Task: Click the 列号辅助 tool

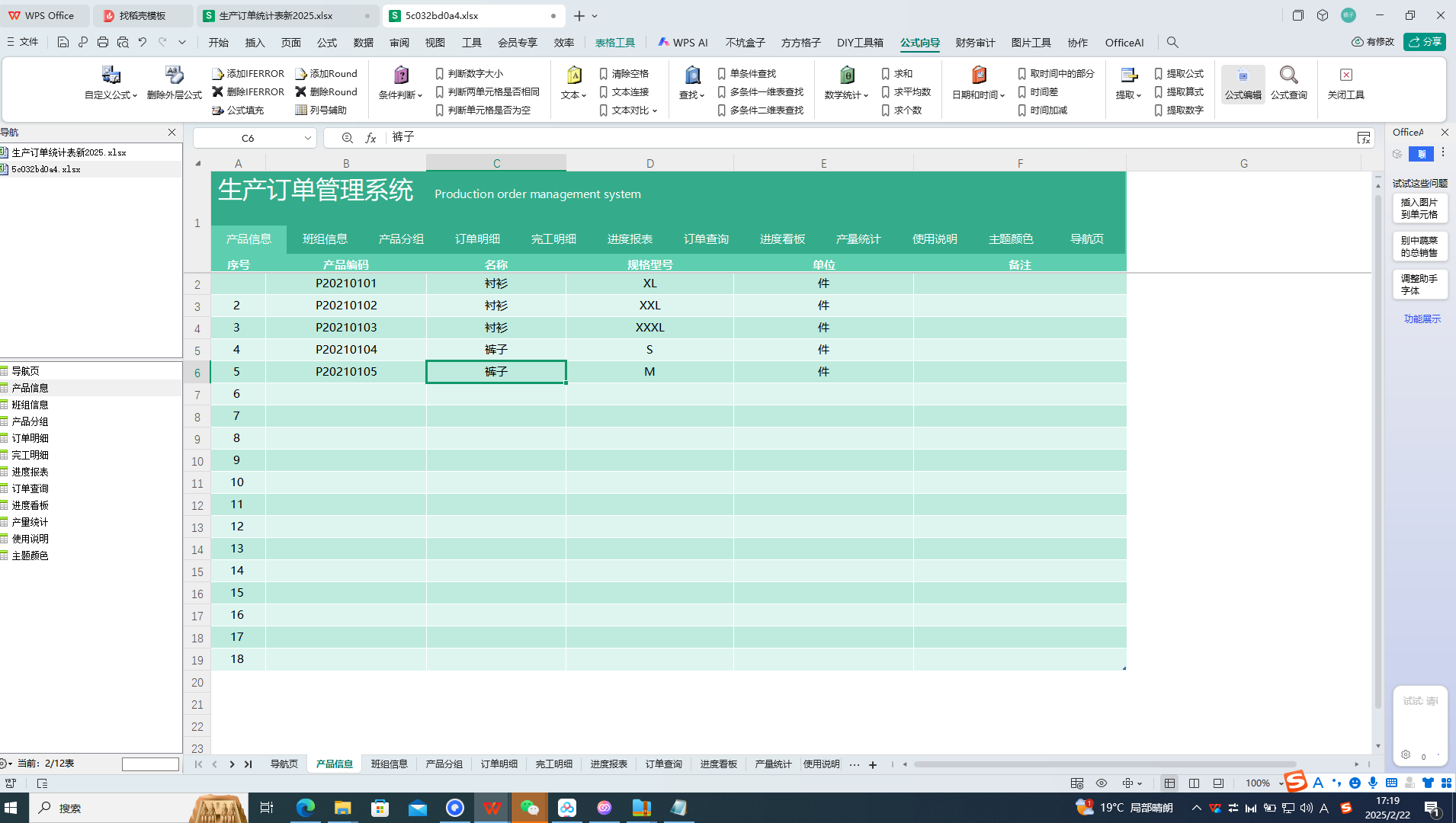Action: 321,110
